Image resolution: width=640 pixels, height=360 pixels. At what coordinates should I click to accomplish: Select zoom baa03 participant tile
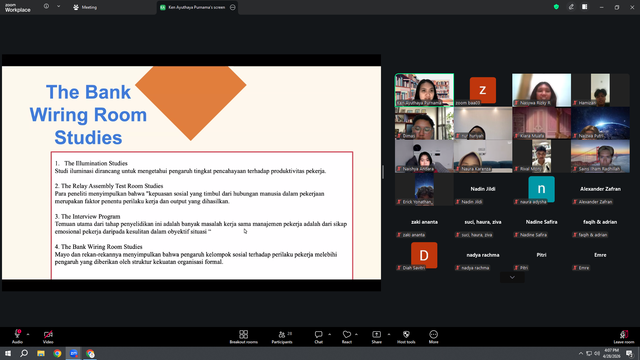(x=483, y=90)
